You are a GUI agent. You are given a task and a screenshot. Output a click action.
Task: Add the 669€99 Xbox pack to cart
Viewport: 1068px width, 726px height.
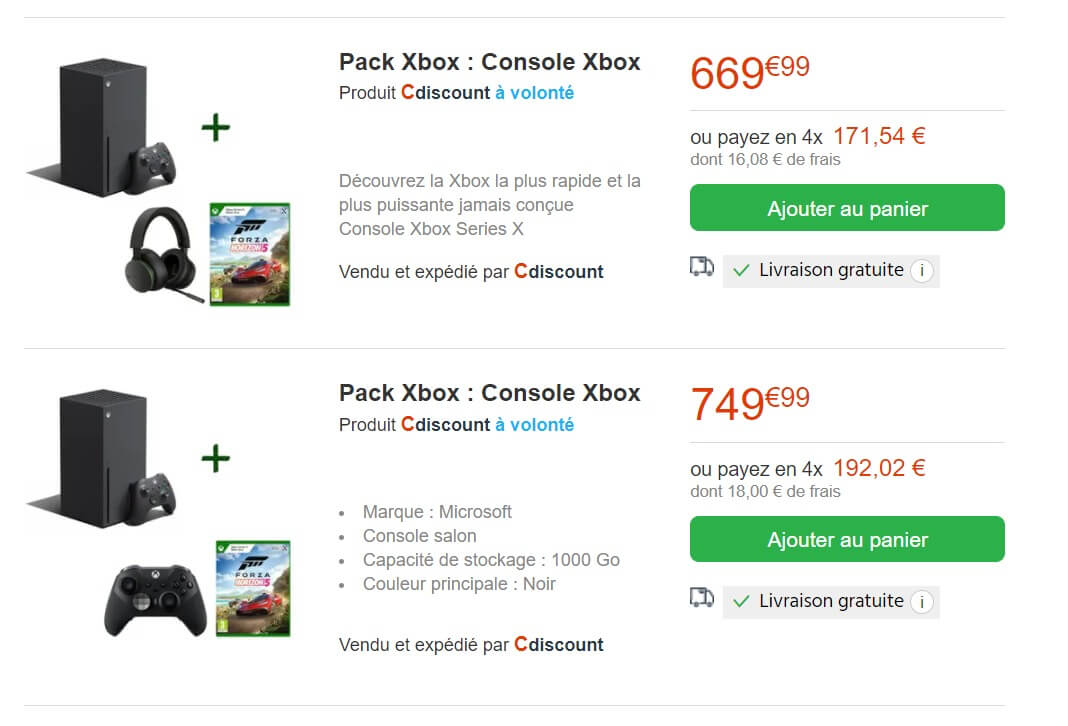tap(847, 208)
